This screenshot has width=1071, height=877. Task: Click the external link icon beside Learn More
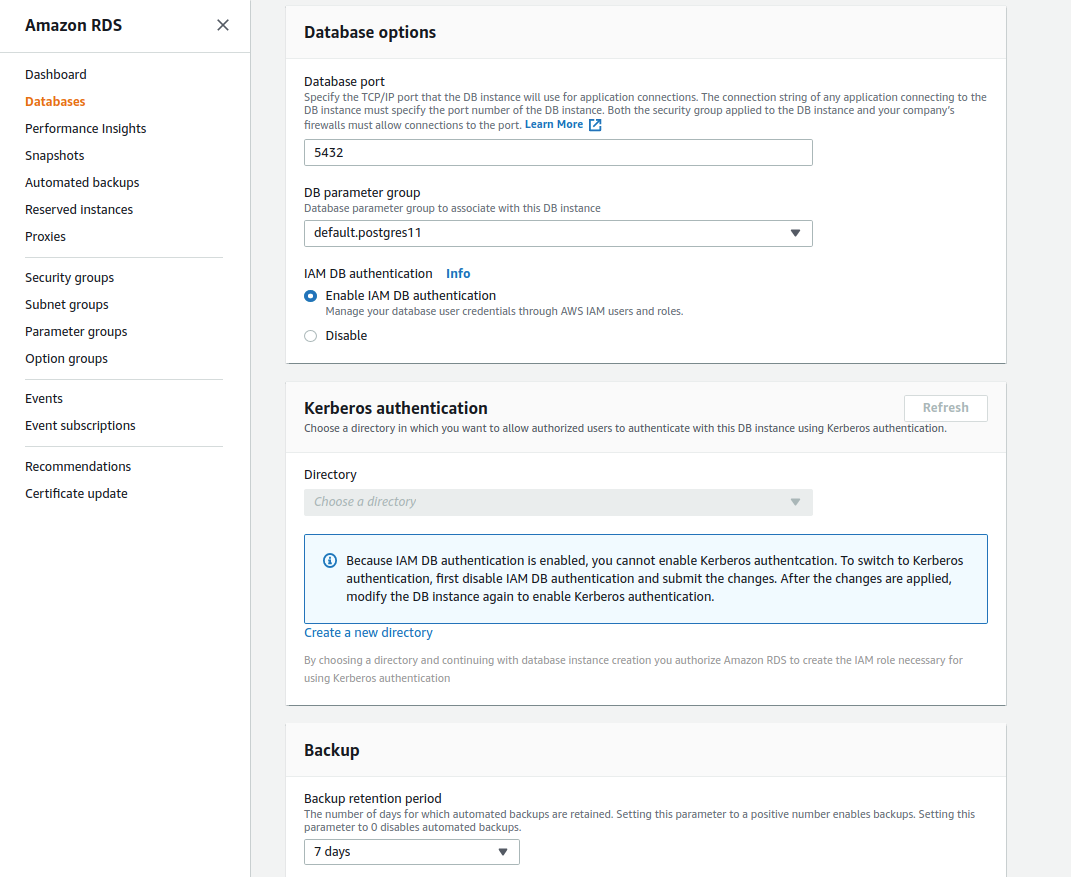tap(595, 125)
